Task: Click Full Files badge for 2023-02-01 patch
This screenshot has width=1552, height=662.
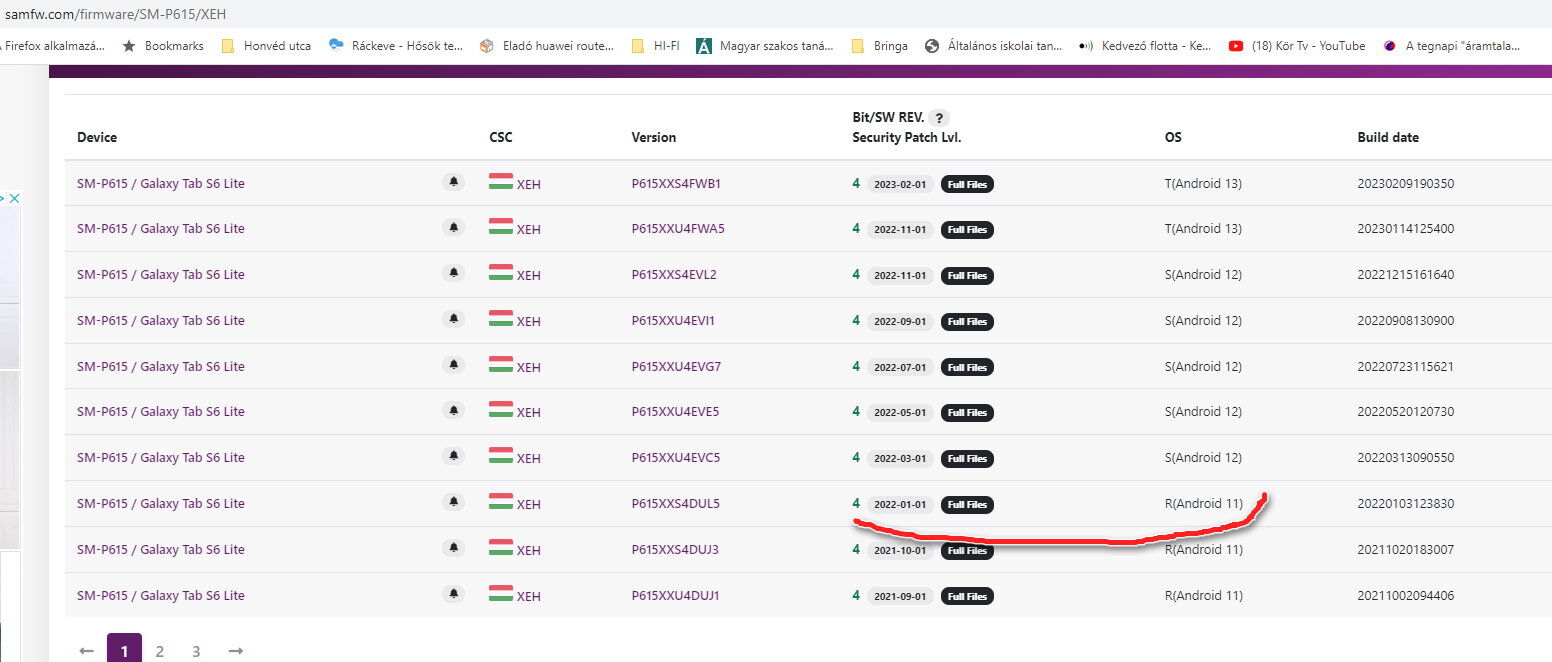Action: point(967,184)
